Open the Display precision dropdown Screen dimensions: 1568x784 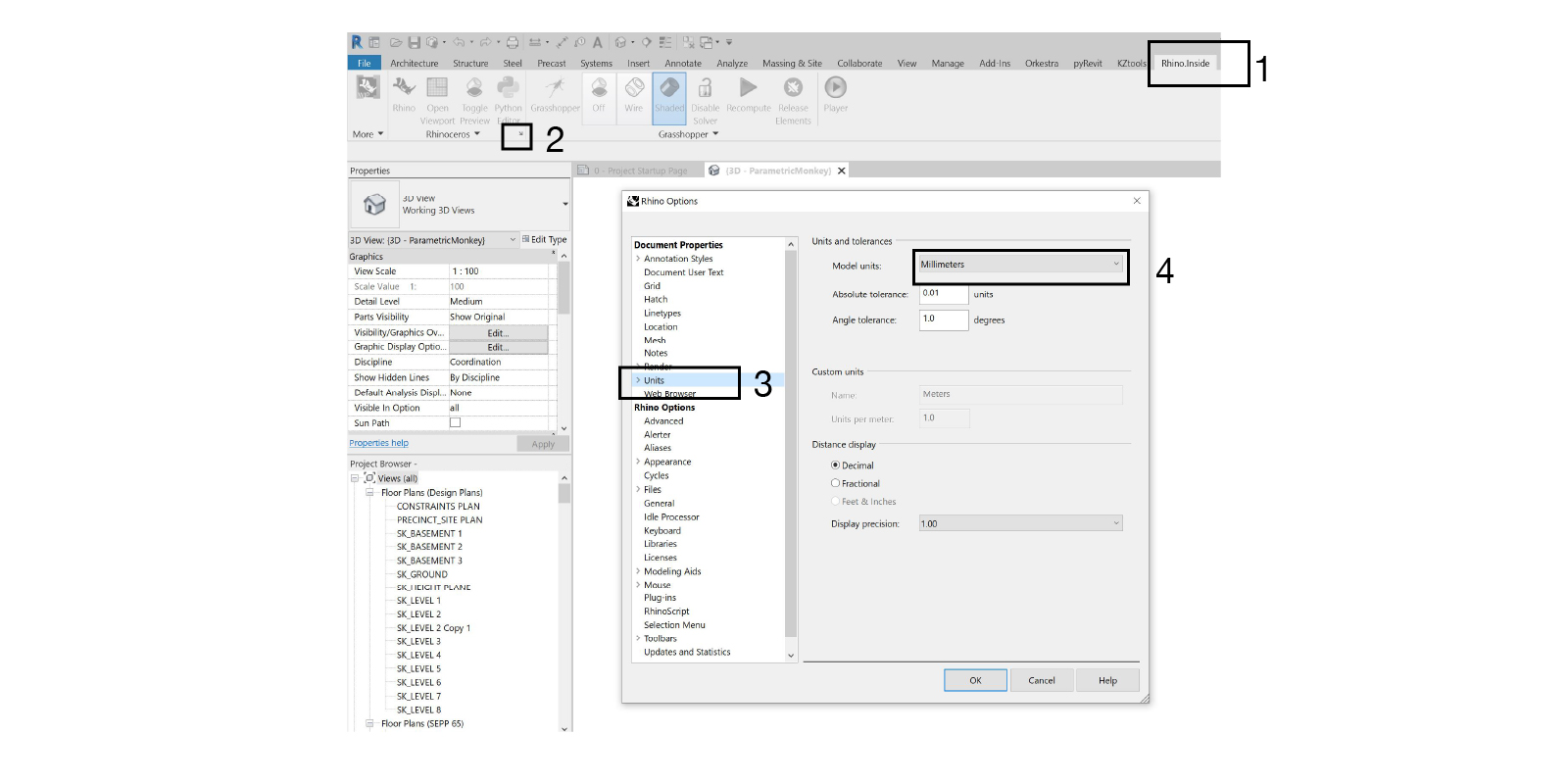(x=1019, y=524)
